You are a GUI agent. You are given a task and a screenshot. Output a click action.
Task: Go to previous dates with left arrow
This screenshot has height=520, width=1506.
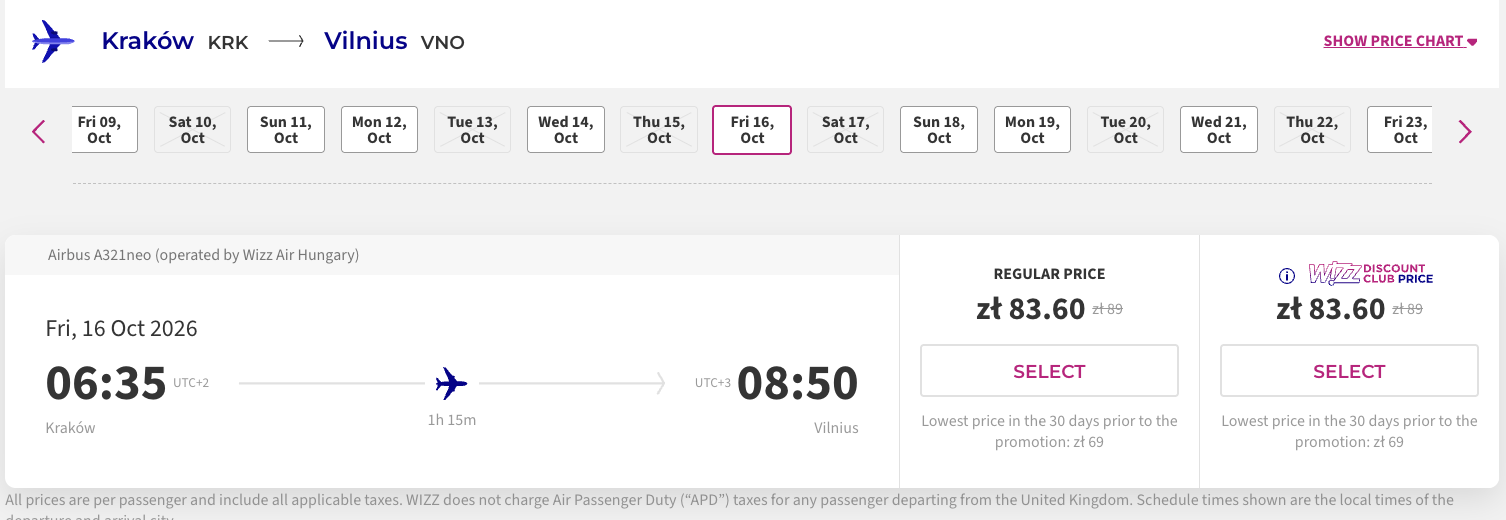39,131
